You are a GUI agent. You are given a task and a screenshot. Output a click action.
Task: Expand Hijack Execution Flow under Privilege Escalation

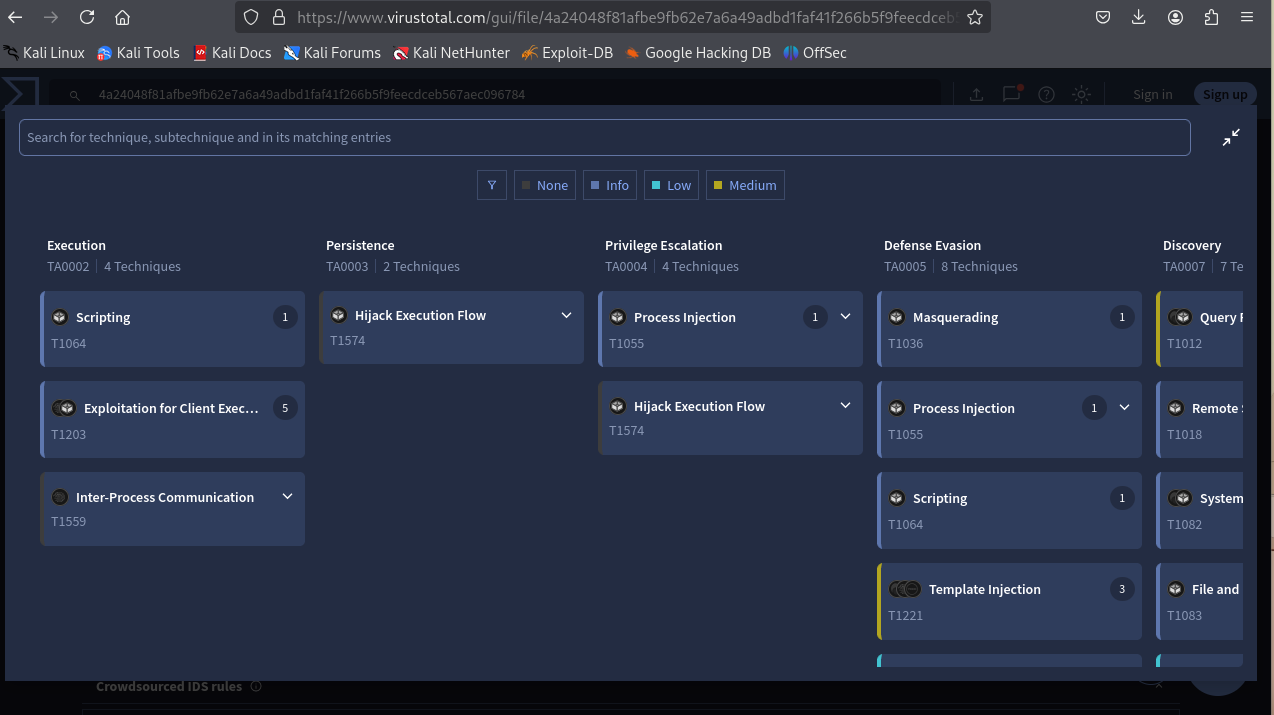click(845, 406)
